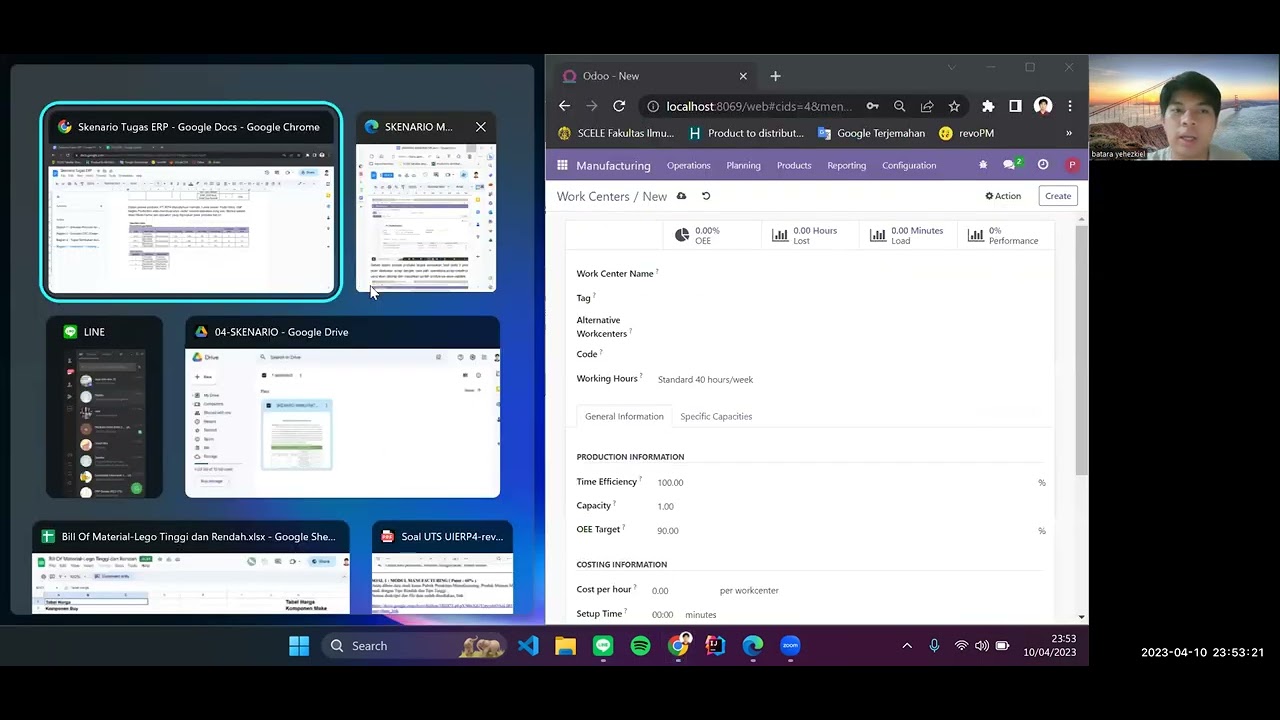Save the work center record manually (cloud icon)
The width and height of the screenshot is (1280, 720).
click(682, 196)
